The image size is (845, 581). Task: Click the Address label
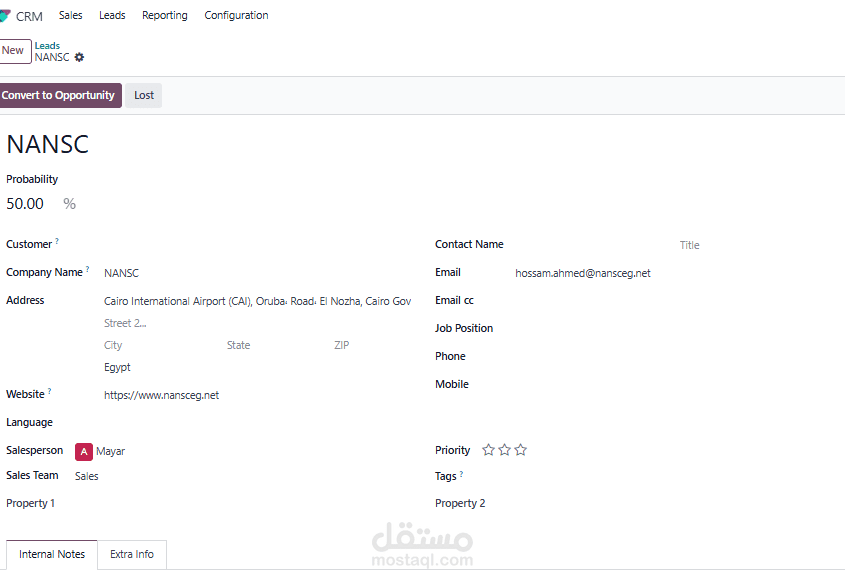(x=25, y=300)
